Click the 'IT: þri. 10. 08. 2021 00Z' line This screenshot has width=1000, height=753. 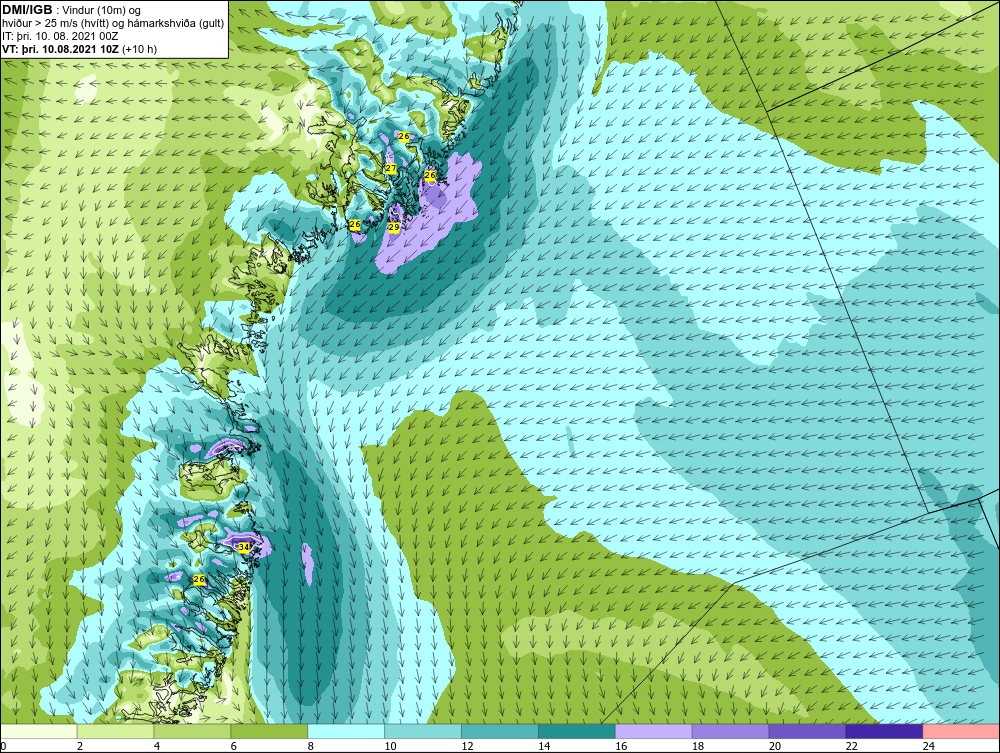(60, 36)
